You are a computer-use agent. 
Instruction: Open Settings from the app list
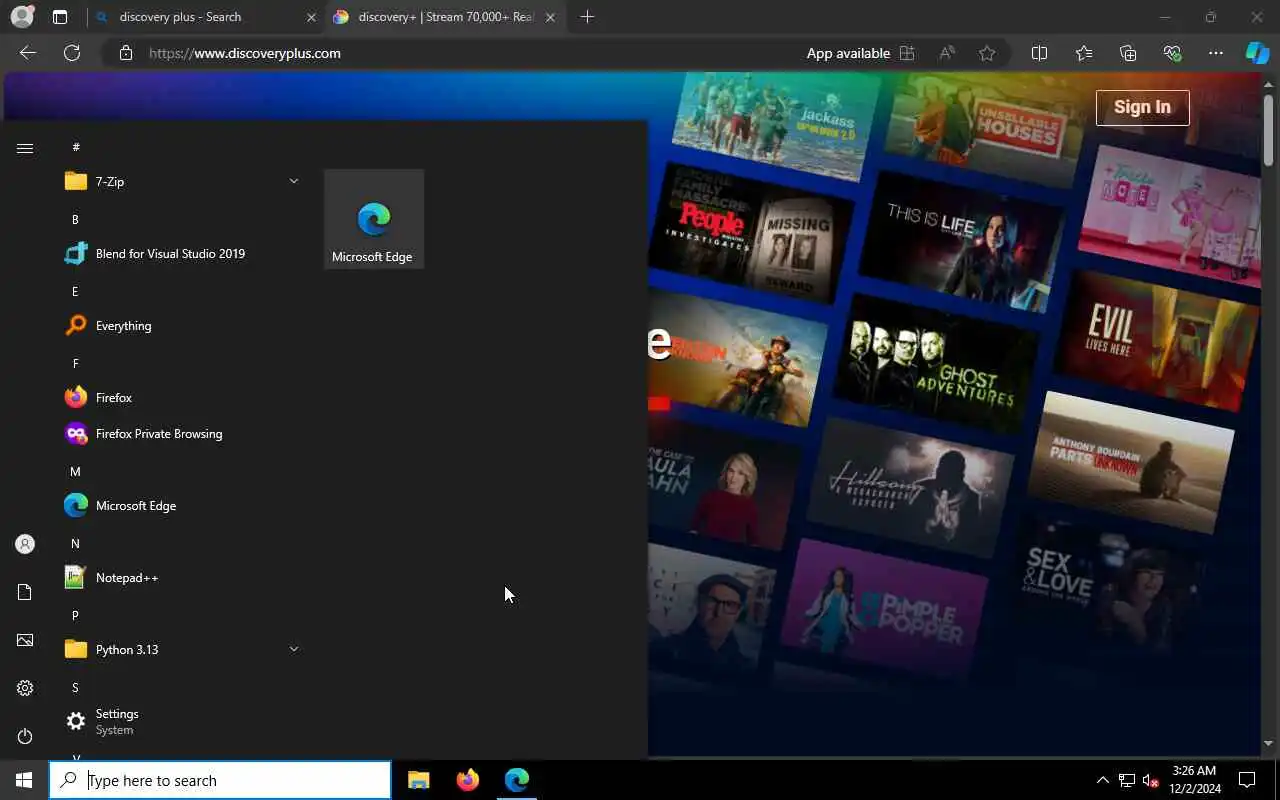[182, 721]
